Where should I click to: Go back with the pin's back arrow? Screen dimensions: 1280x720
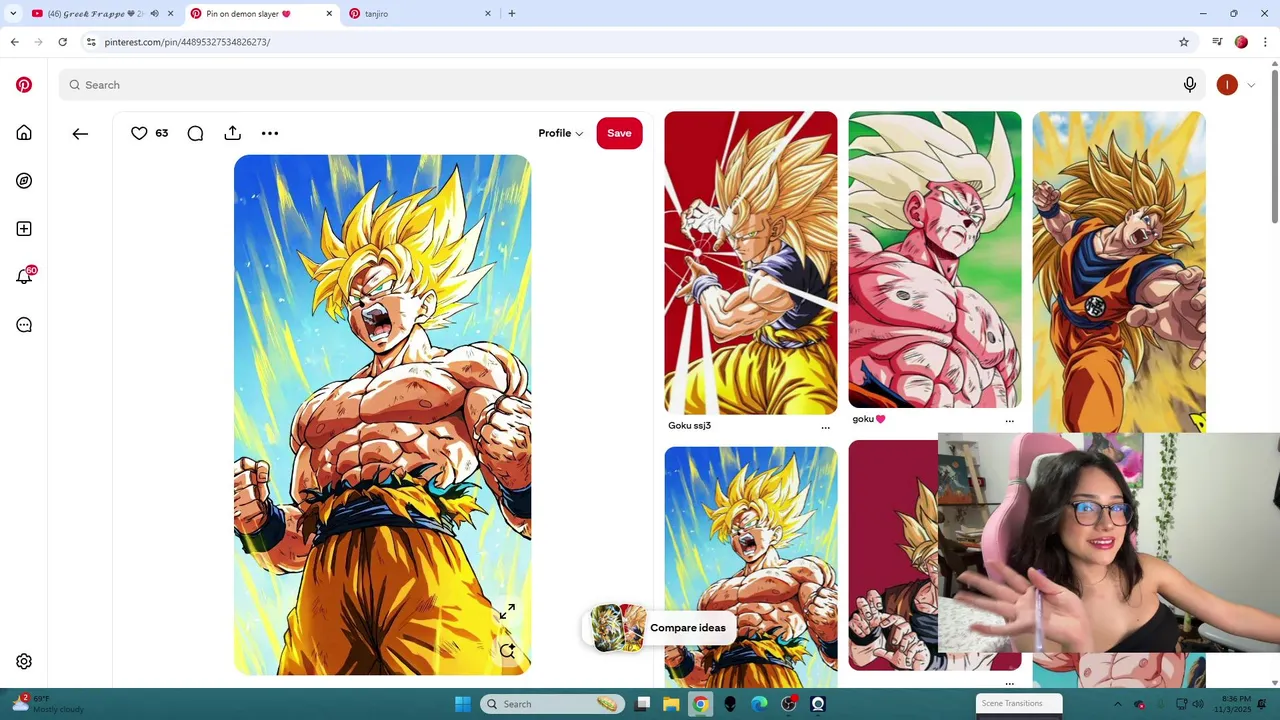(80, 133)
